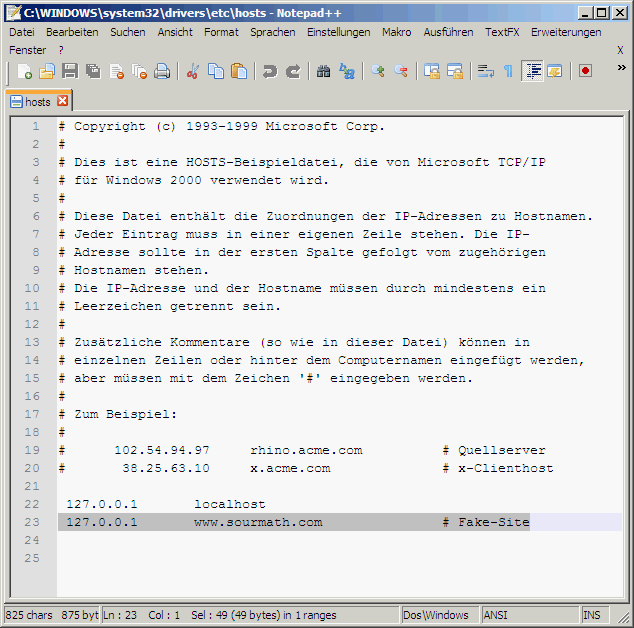Toggle synchronized horizontal scrolling icon

[455, 72]
